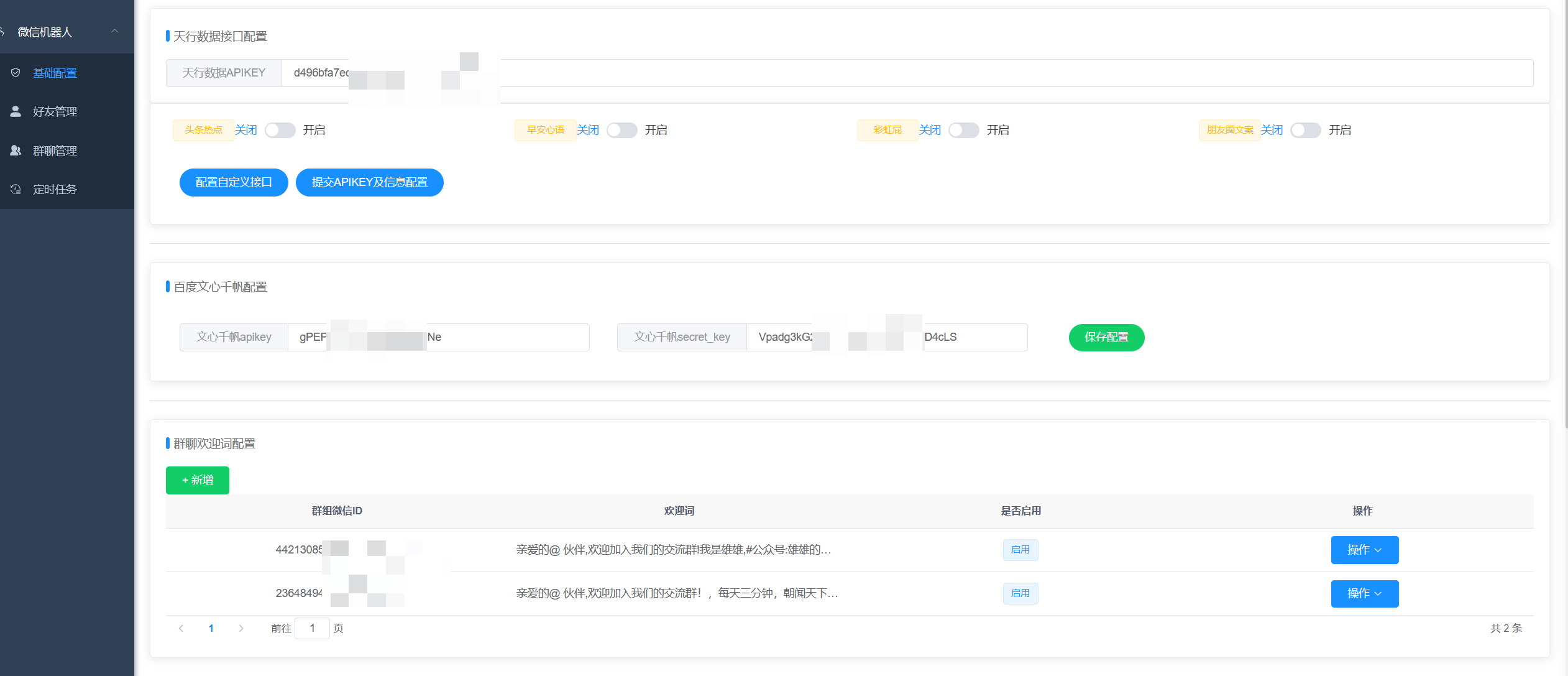The width and height of the screenshot is (1568, 676).
Task: Click the 欢迎词 column header
Action: click(679, 511)
